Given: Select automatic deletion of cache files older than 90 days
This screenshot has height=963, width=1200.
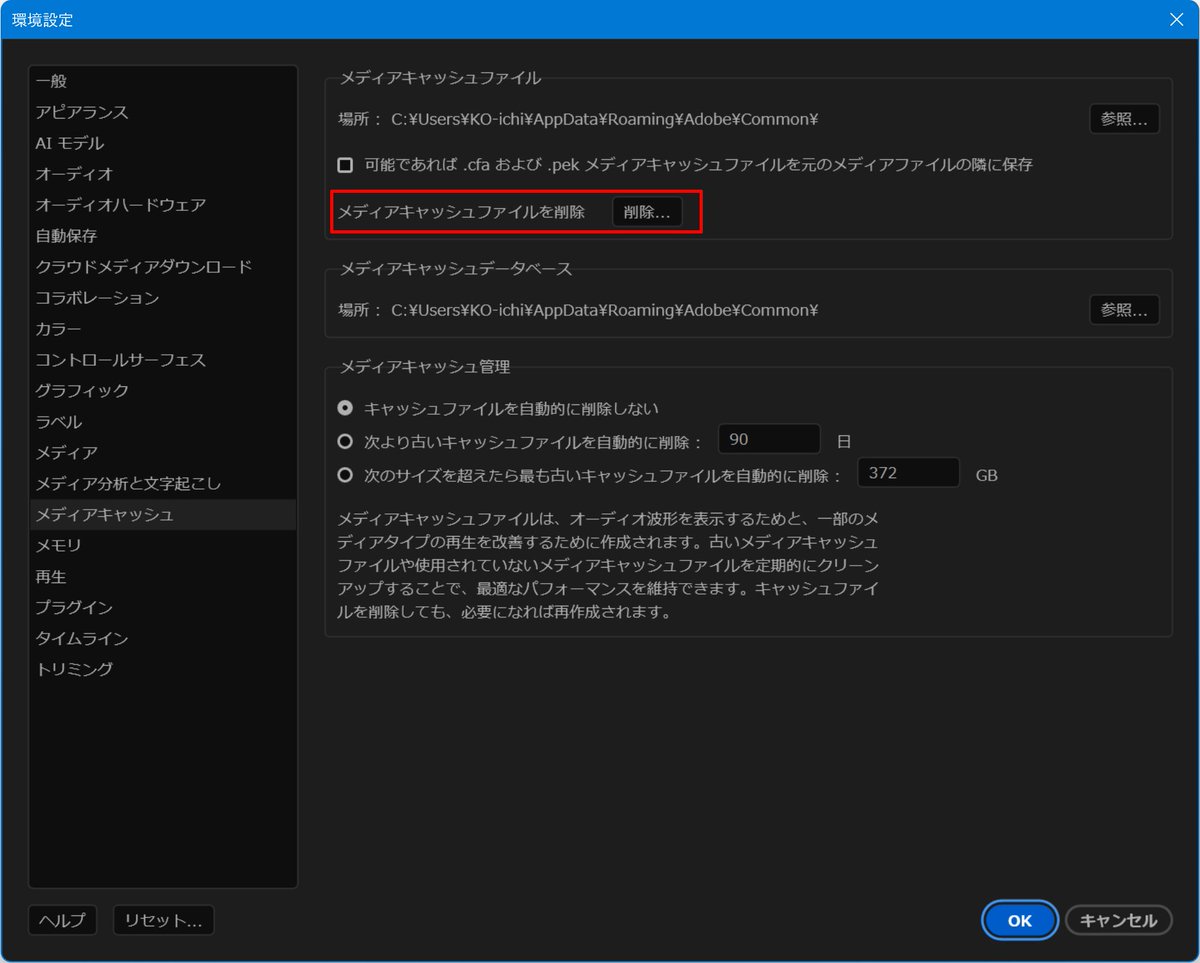Looking at the screenshot, I should coord(345,440).
